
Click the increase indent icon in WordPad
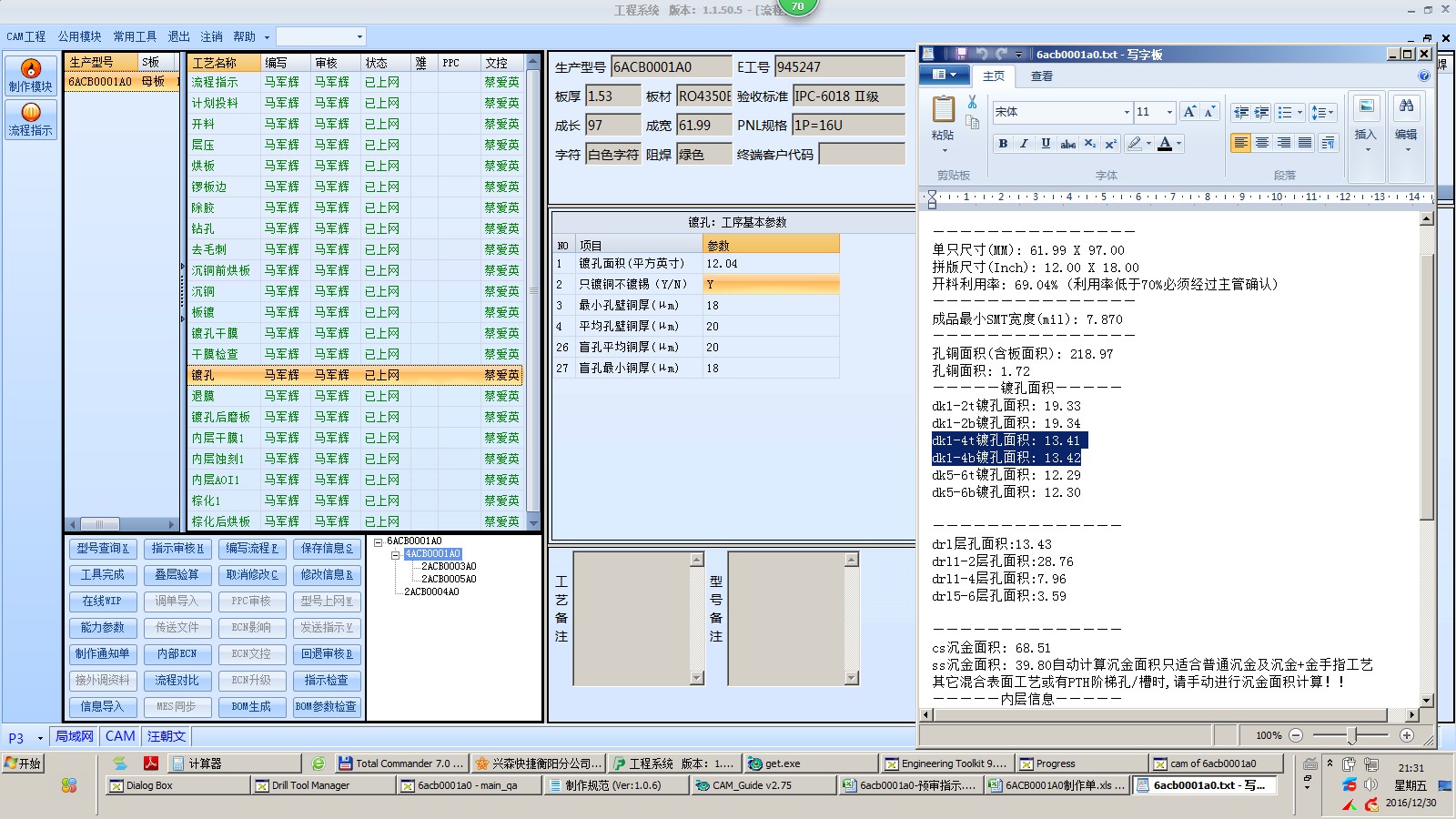(x=1261, y=112)
